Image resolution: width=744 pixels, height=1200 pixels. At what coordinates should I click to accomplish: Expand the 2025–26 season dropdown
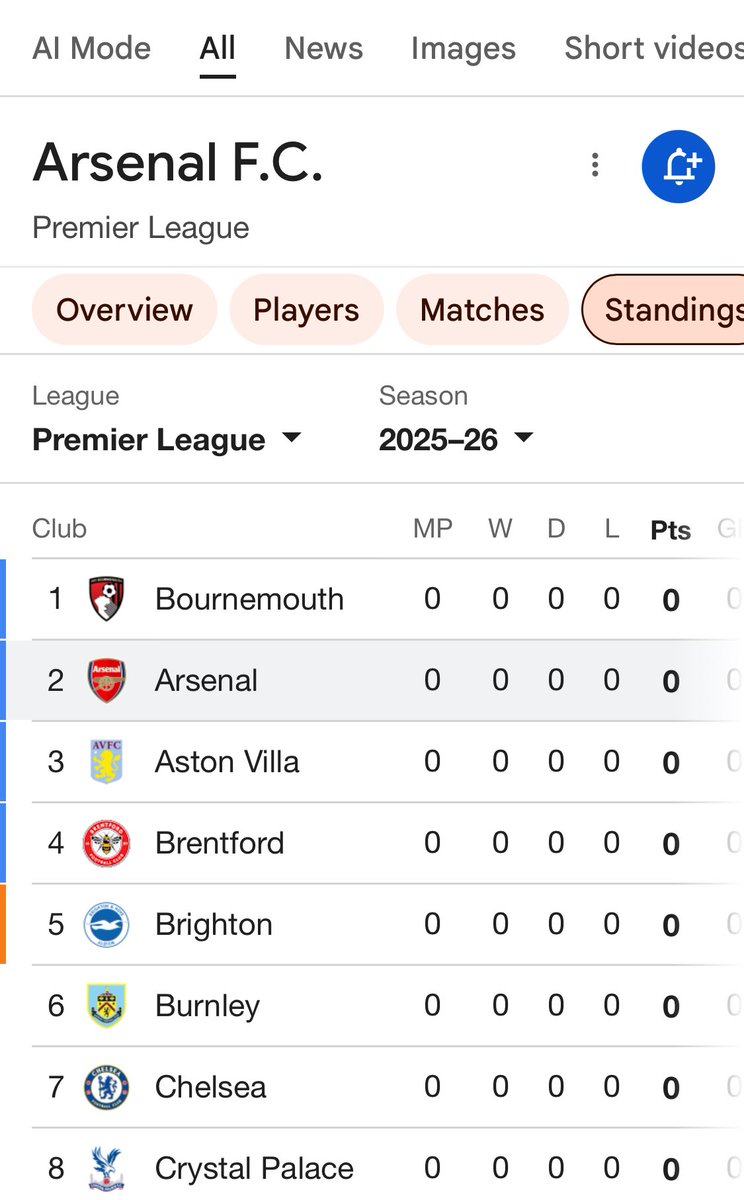point(456,440)
